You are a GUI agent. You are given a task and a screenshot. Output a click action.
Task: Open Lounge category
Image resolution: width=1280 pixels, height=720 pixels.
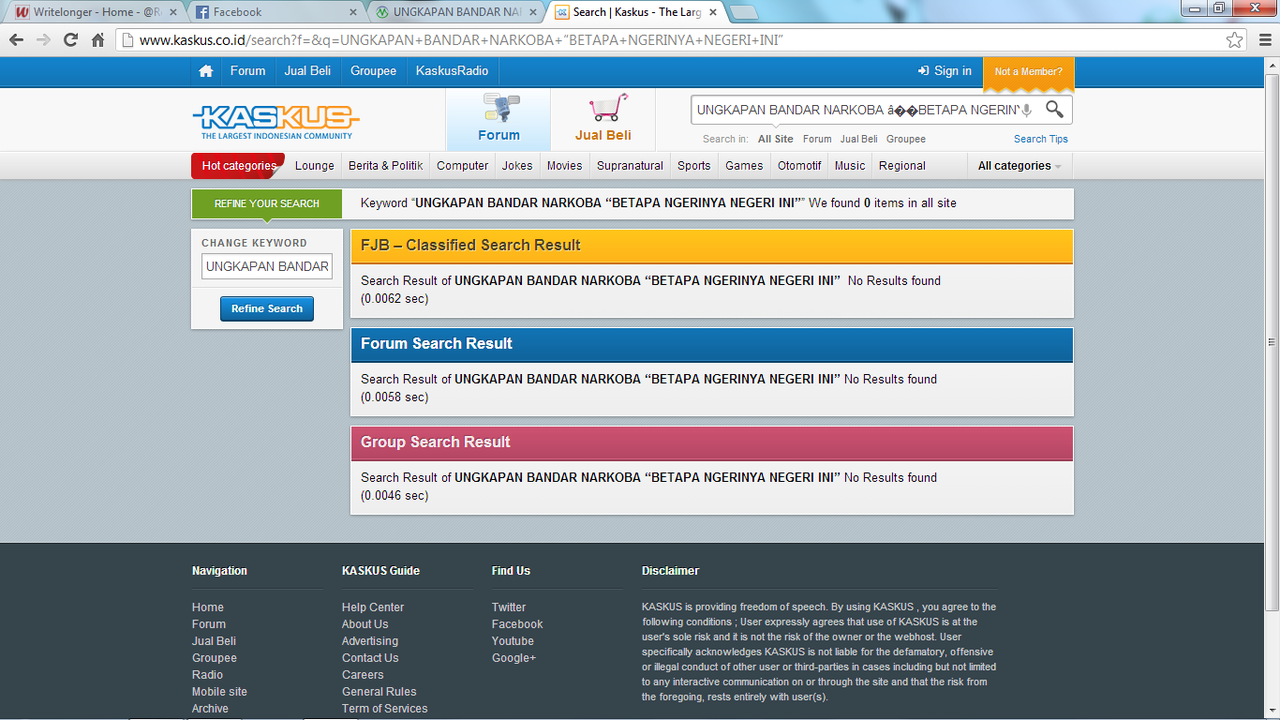[314, 166]
